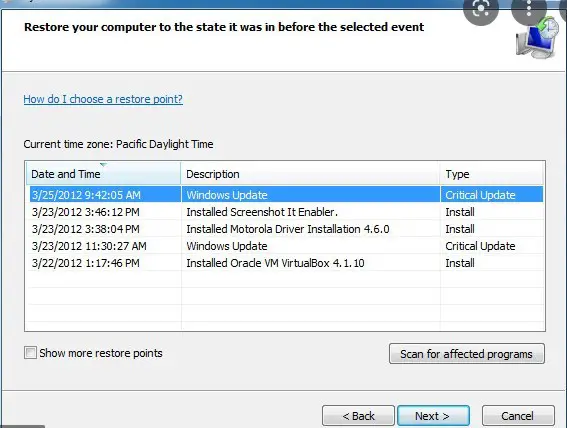567x428 pixels.
Task: Select Motorola Driver Installation 4.6.0 restore point
Action: click(x=286, y=229)
